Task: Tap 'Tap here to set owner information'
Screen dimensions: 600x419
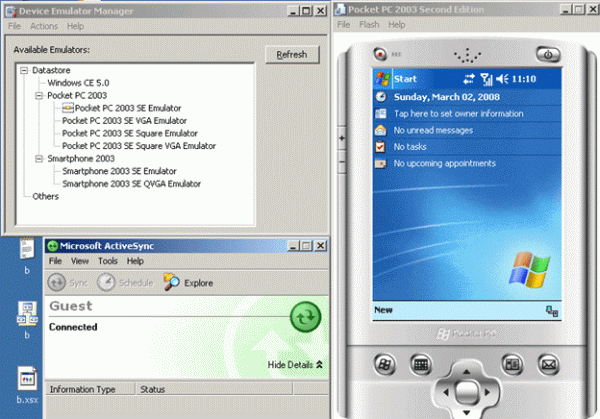Action: pos(458,114)
